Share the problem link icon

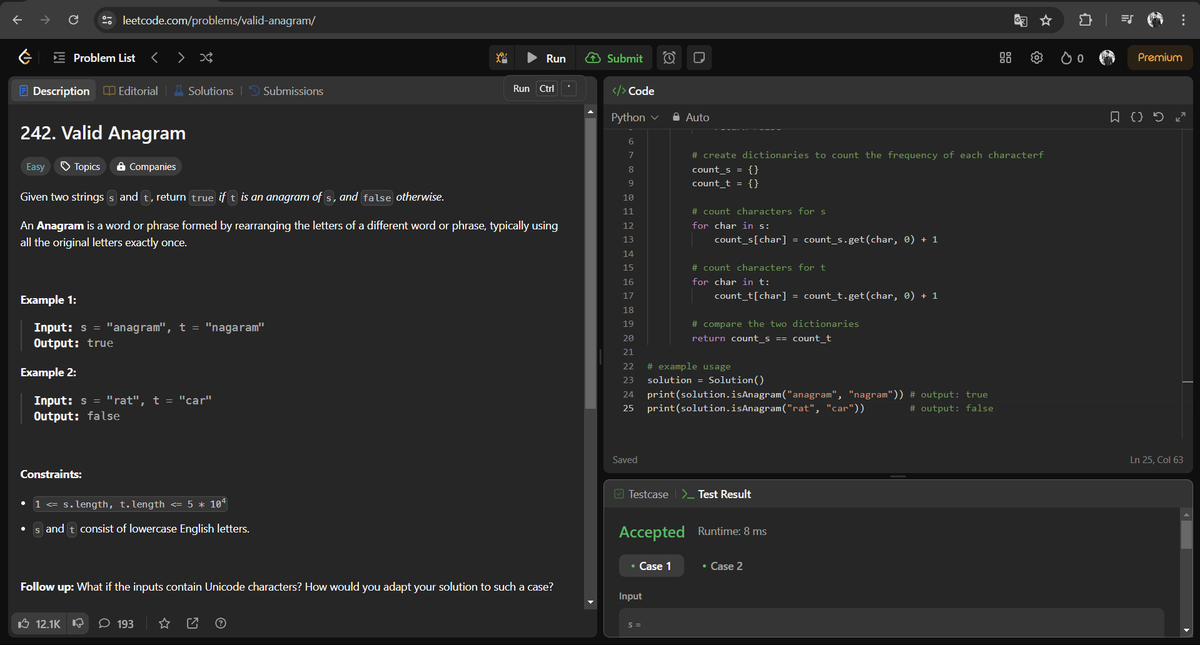pyautogui.click(x=193, y=624)
